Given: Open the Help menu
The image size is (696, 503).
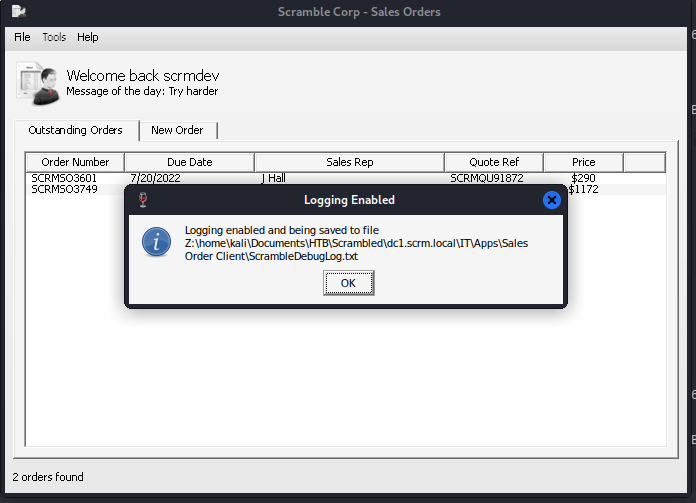Looking at the screenshot, I should click(x=88, y=37).
